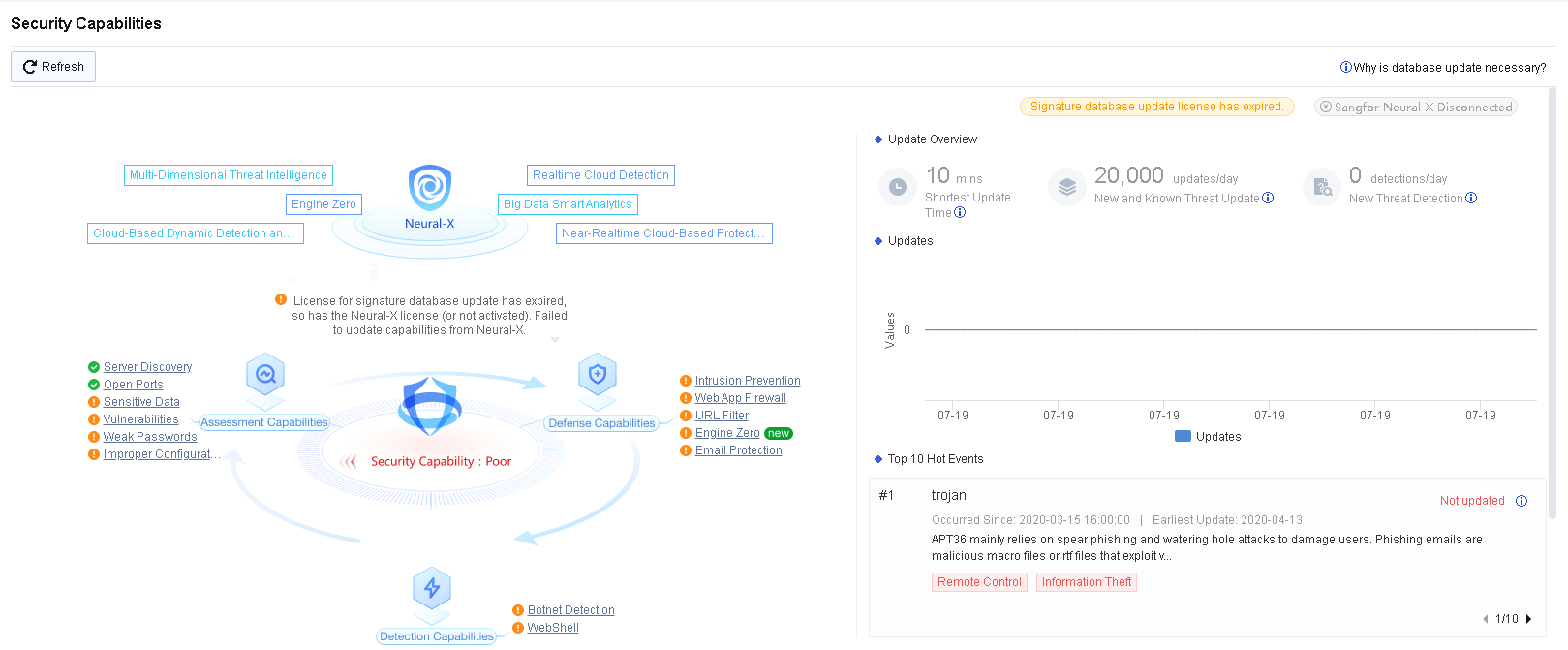Go to next hot event page arrow
1568x650 pixels.
(1529, 619)
